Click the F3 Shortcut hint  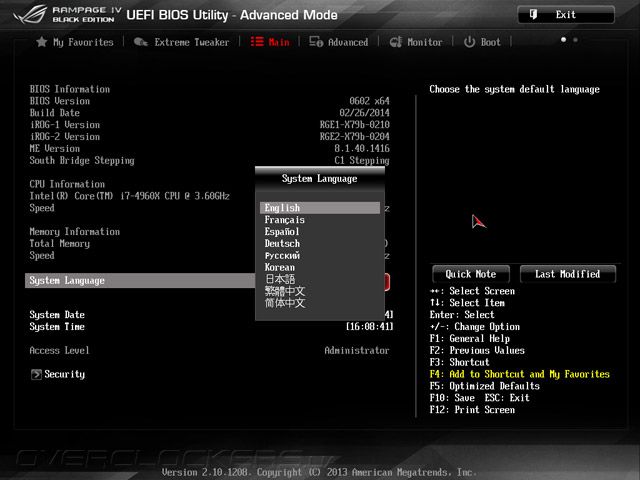(x=460, y=362)
